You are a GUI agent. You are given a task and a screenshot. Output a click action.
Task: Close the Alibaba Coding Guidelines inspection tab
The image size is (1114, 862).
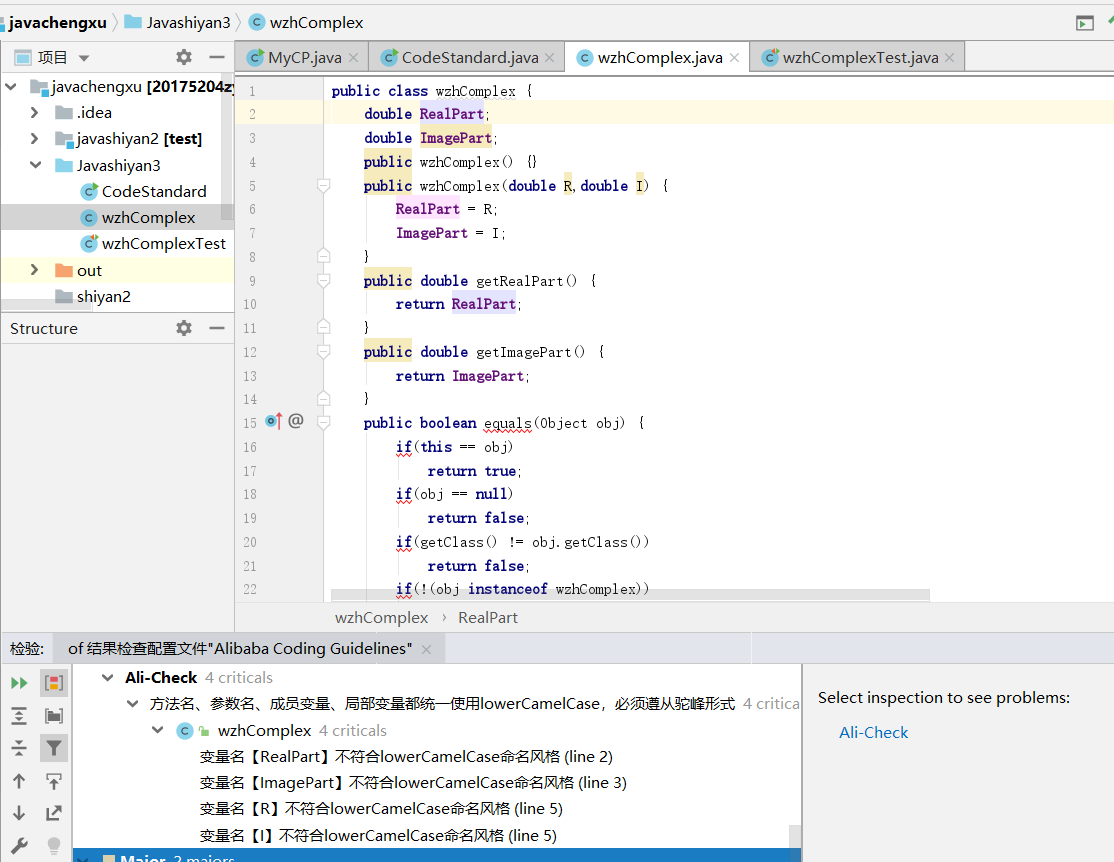coord(426,649)
